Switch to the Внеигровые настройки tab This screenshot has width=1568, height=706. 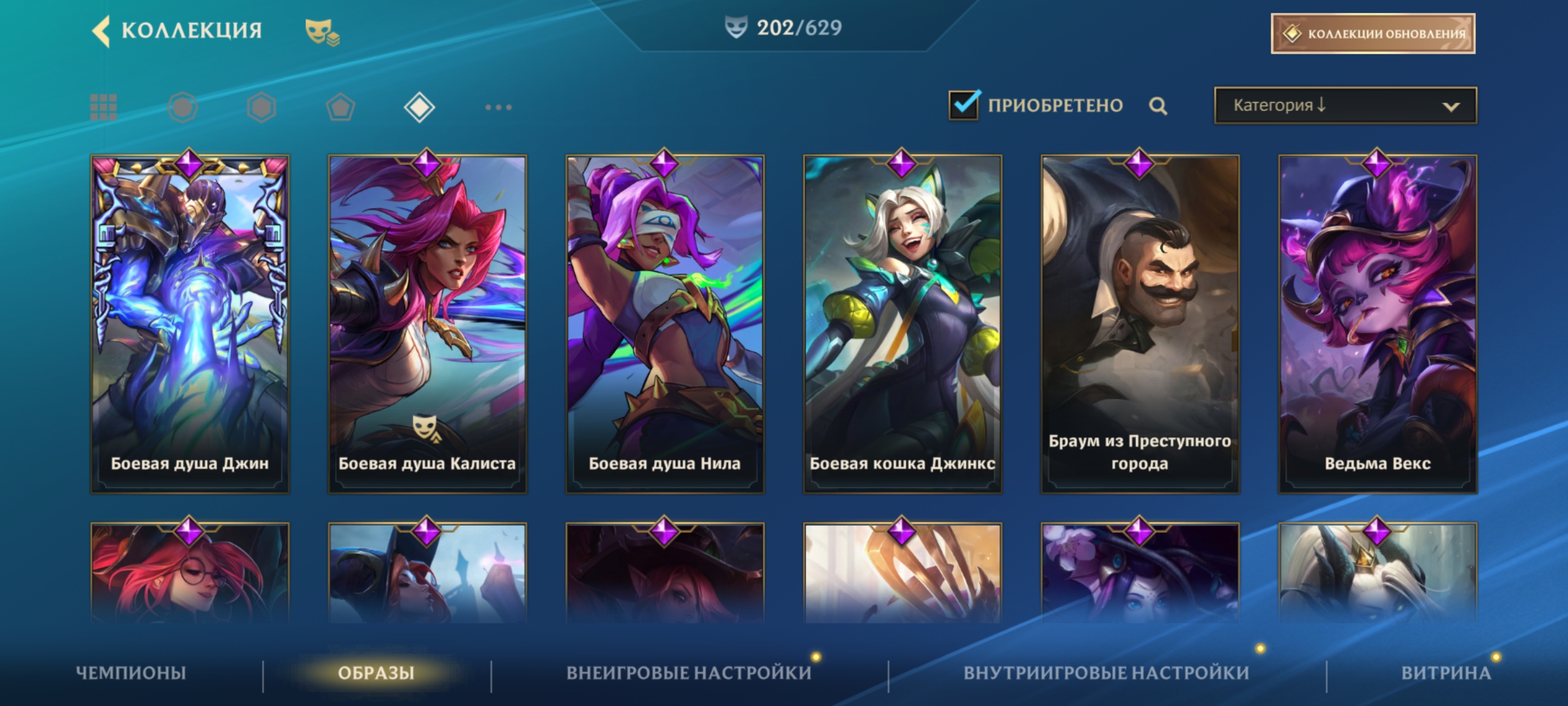coord(689,673)
